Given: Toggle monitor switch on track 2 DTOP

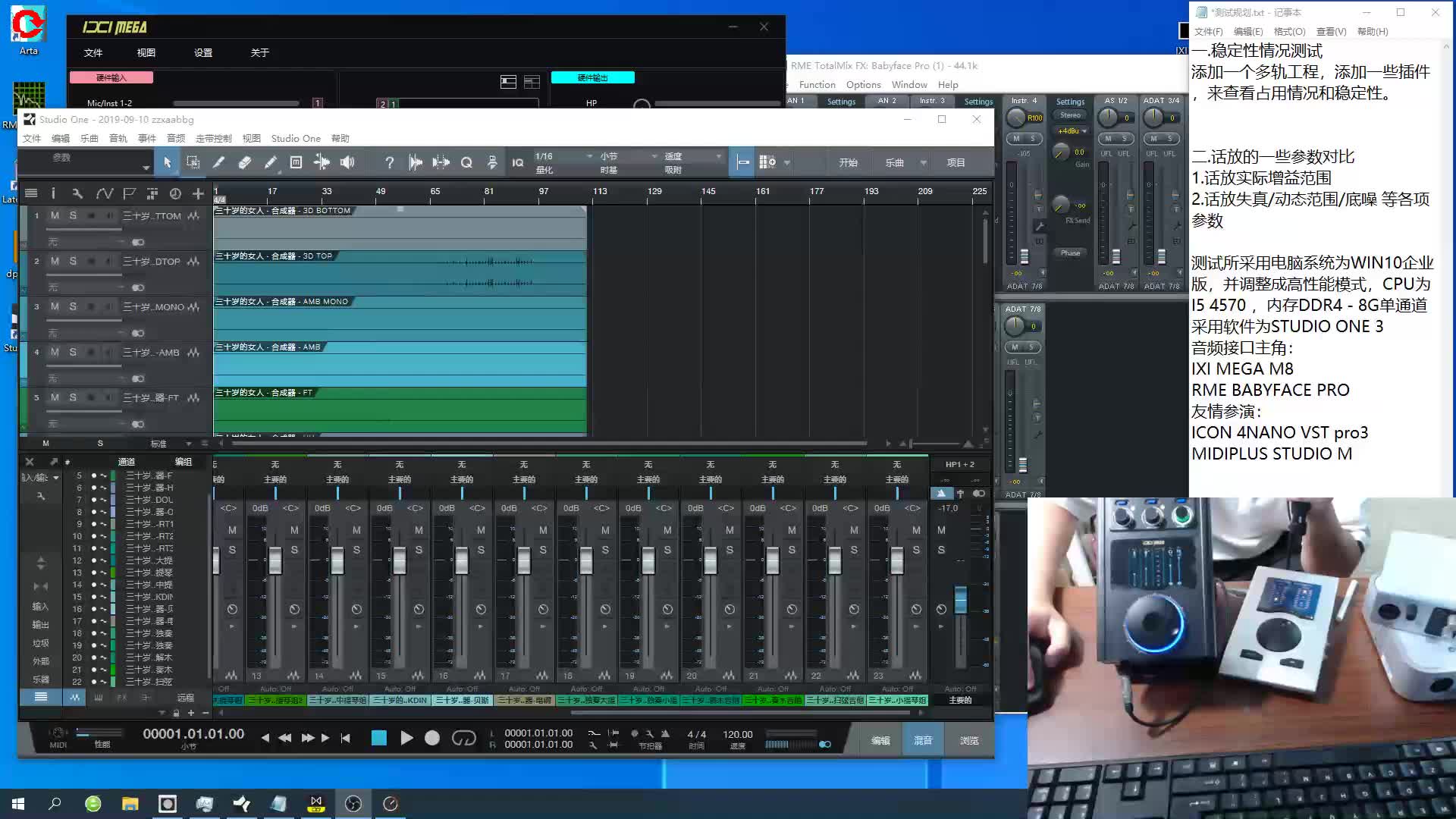Looking at the screenshot, I should click(138, 287).
